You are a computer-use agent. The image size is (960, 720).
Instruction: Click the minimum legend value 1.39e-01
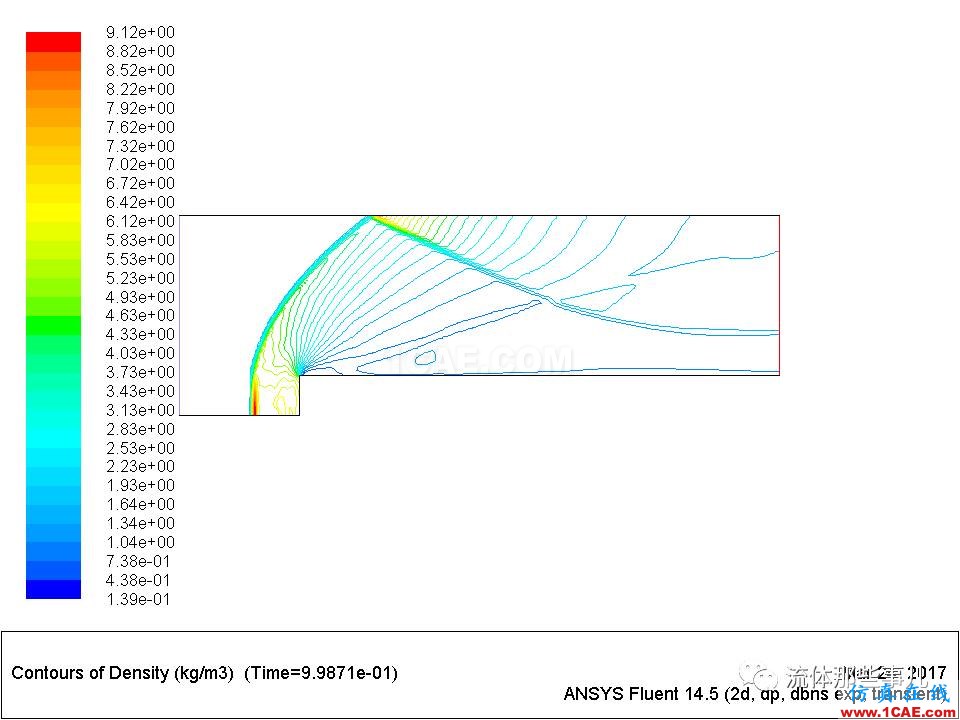coord(138,599)
